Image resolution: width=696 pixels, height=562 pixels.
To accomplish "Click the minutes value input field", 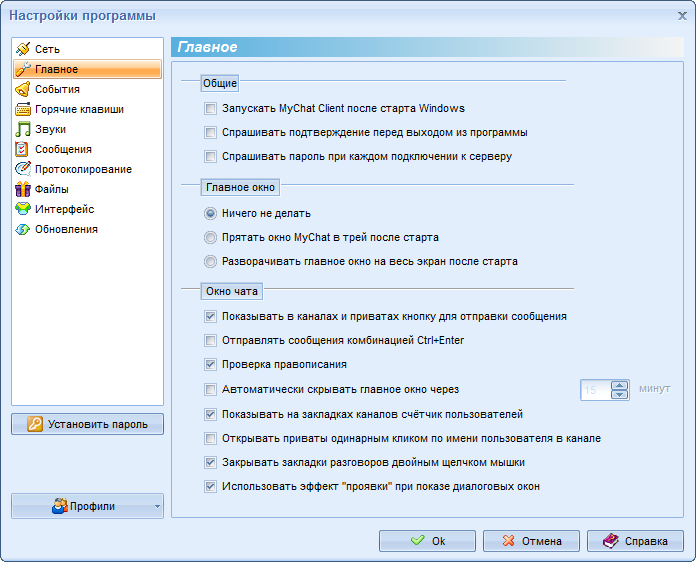I will [596, 390].
